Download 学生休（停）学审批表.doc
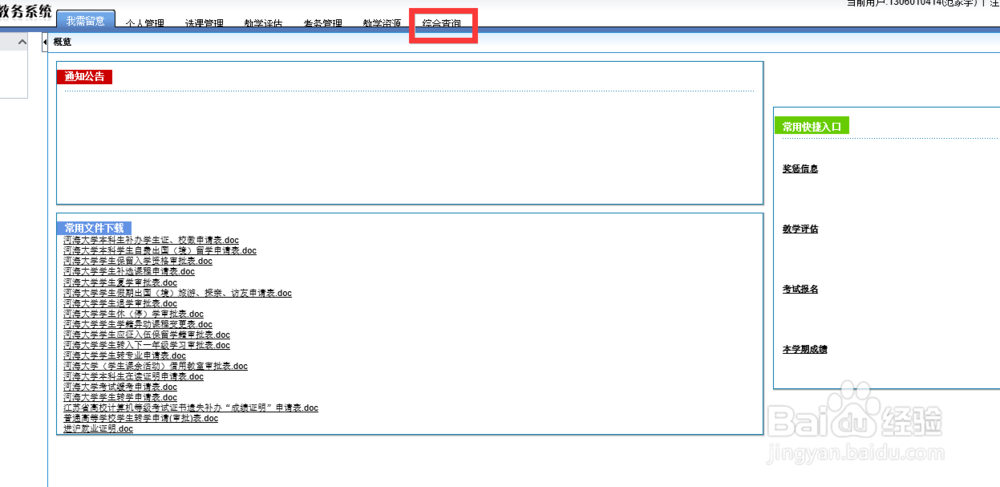 click(133, 314)
